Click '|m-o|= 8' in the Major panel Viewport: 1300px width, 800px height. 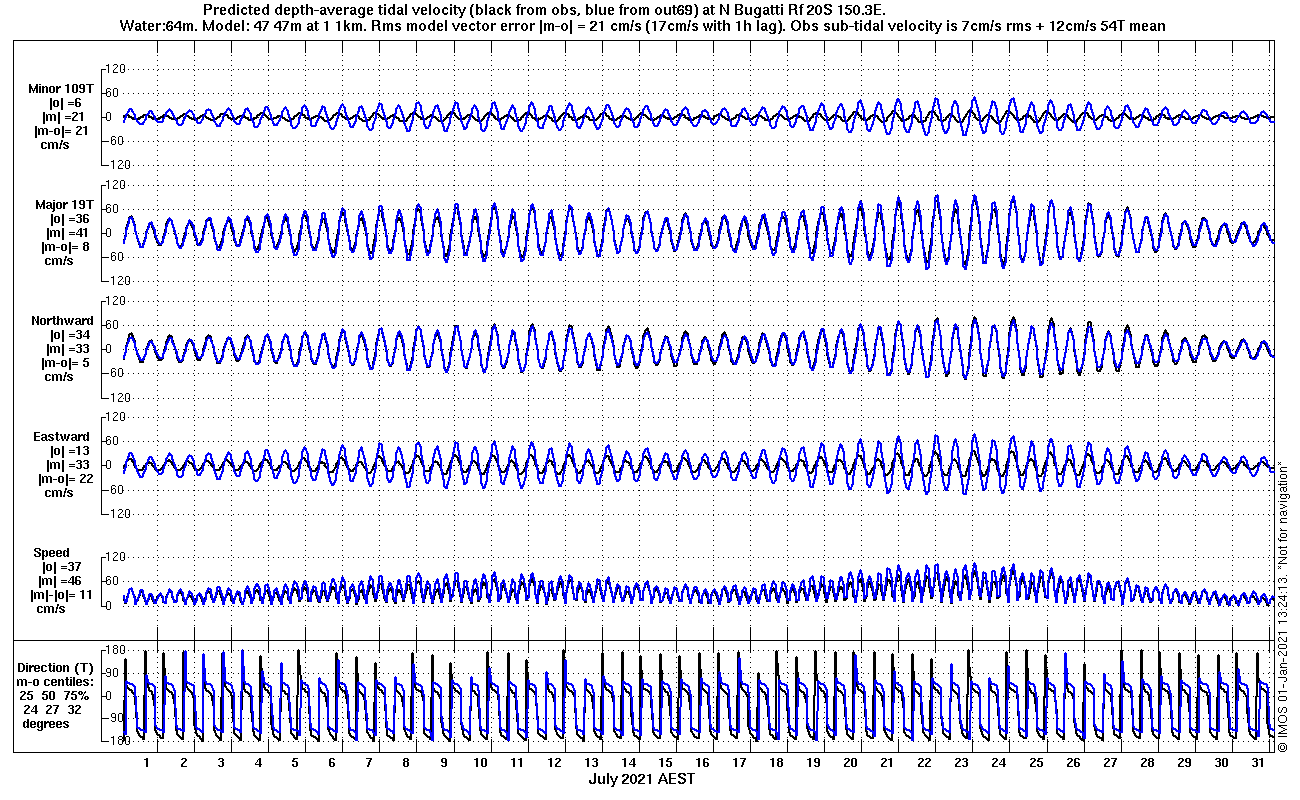[x=65, y=247]
